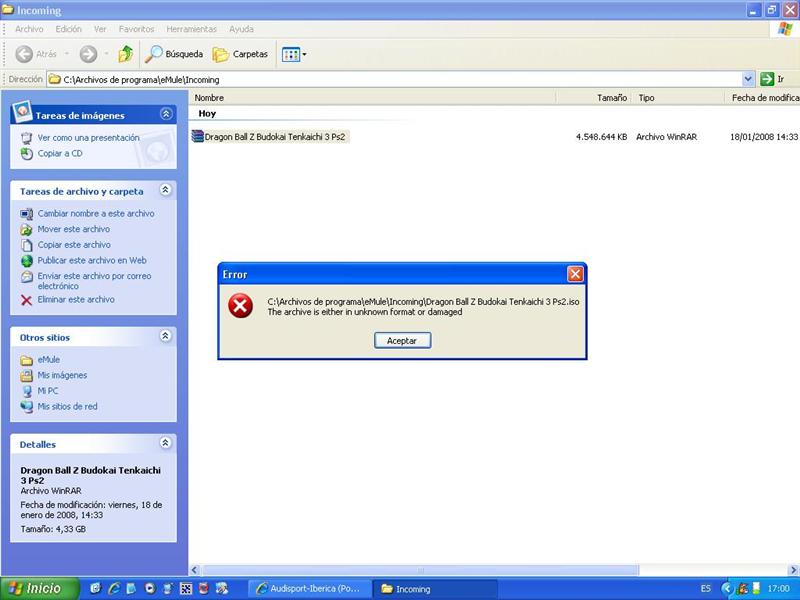Click the 17:00 taskbar clock
This screenshot has width=800, height=600.
pos(779,589)
